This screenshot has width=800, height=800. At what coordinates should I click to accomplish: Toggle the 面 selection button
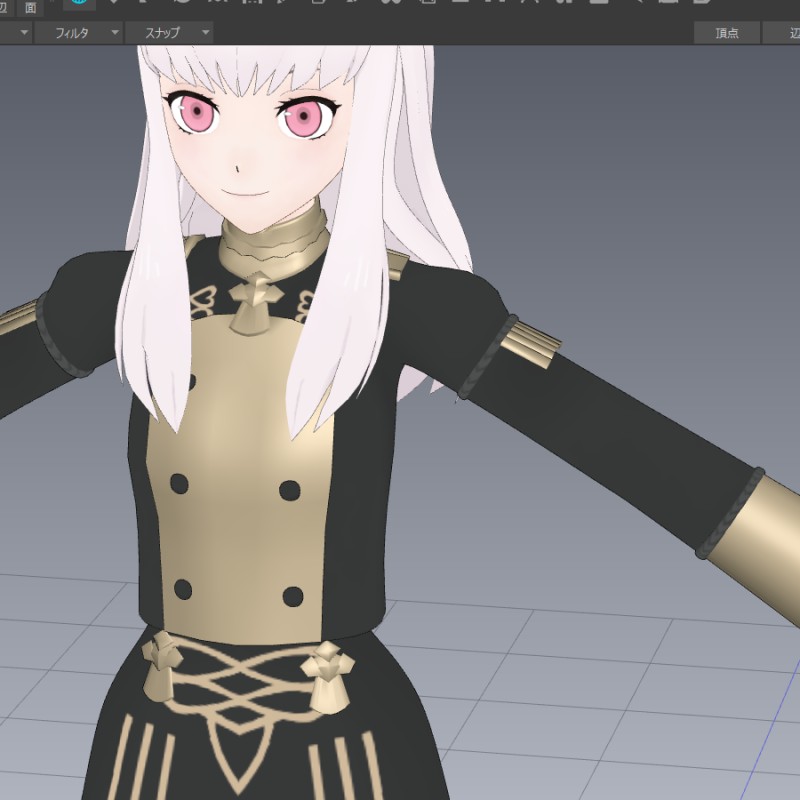point(31,7)
